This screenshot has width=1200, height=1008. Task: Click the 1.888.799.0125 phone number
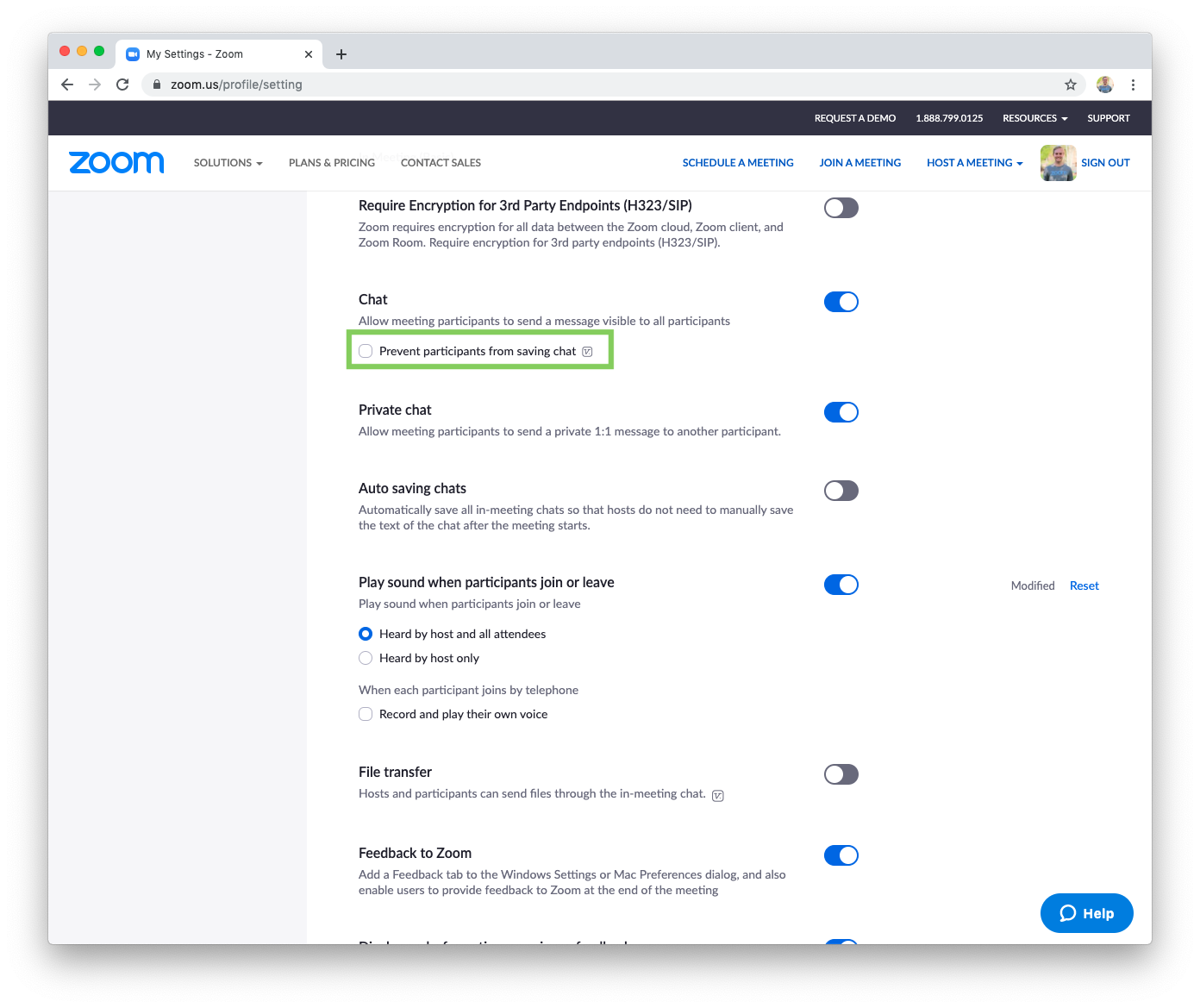pyautogui.click(x=949, y=118)
